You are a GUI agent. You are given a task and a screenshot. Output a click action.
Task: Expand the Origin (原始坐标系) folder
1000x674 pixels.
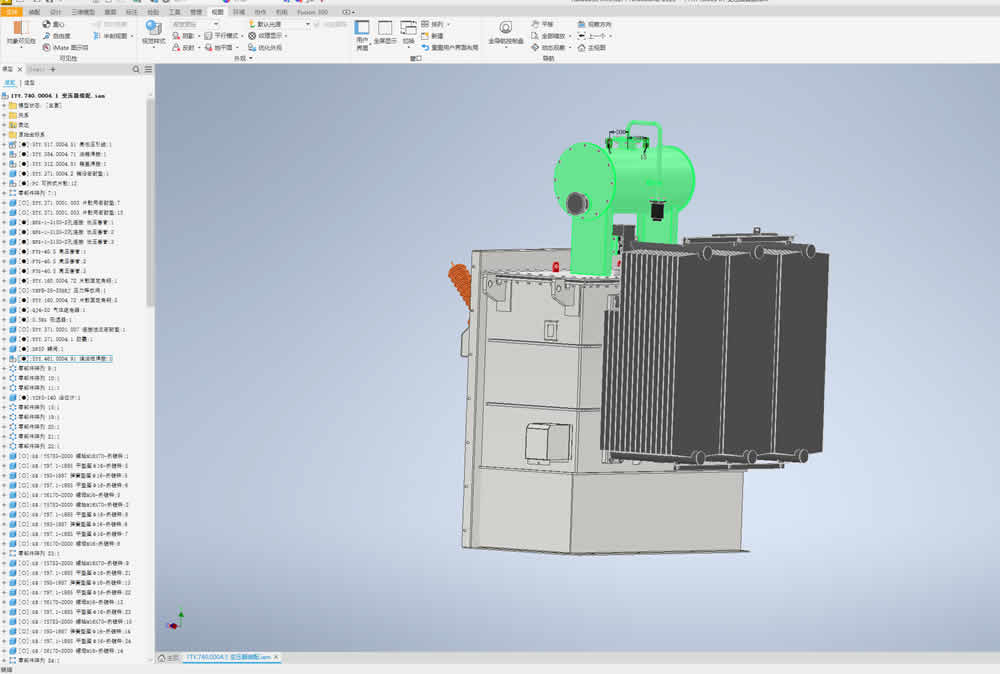(x=4, y=135)
